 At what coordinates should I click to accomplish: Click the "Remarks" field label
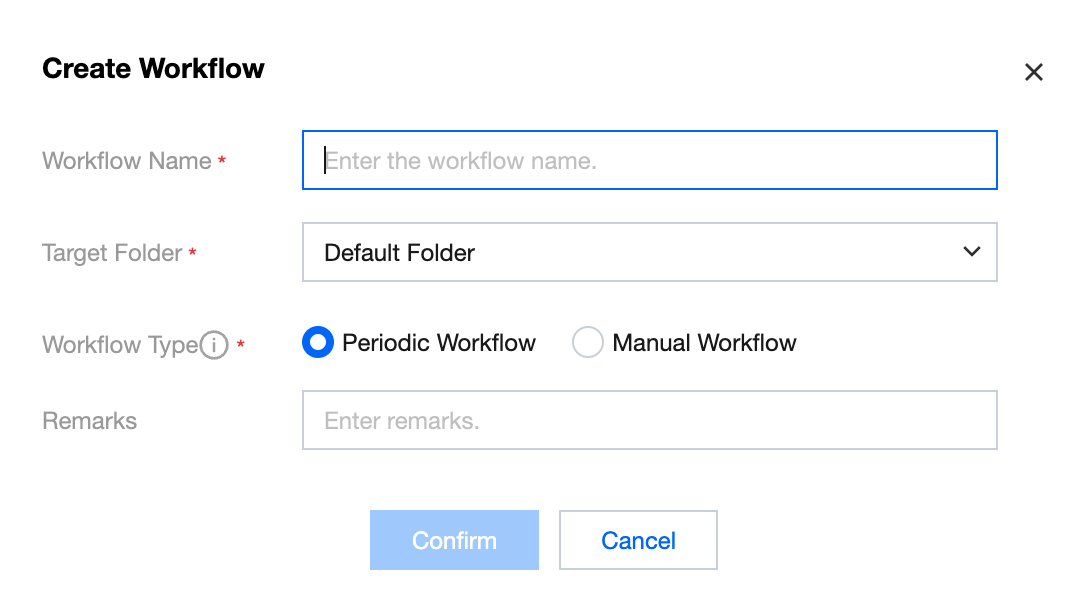pyautogui.click(x=90, y=421)
